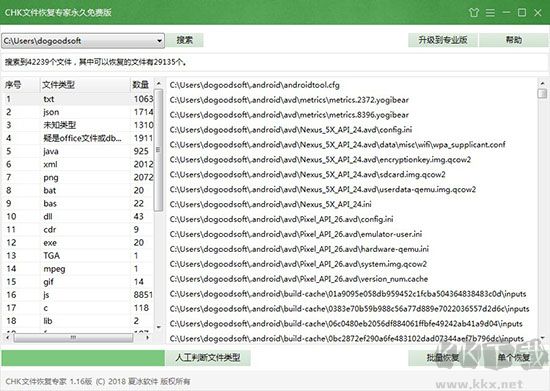Click the 人工判断文件类型 button
550x391 pixels.
[208, 358]
